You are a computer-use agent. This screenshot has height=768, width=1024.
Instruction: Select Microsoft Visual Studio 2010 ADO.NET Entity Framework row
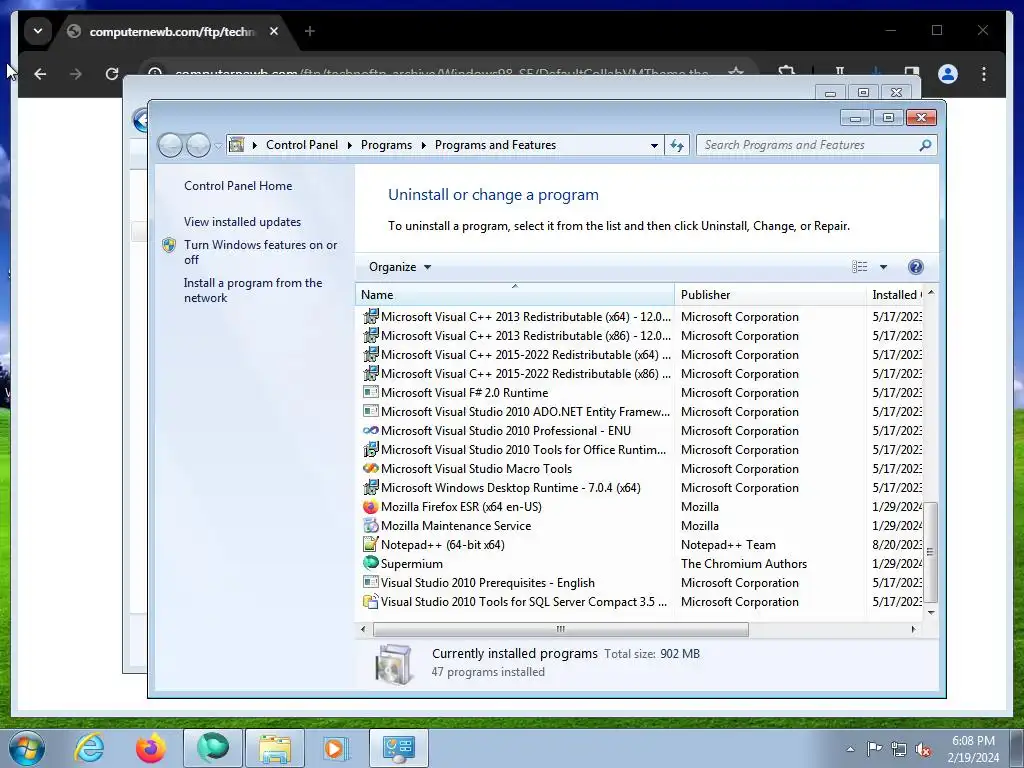click(x=641, y=411)
